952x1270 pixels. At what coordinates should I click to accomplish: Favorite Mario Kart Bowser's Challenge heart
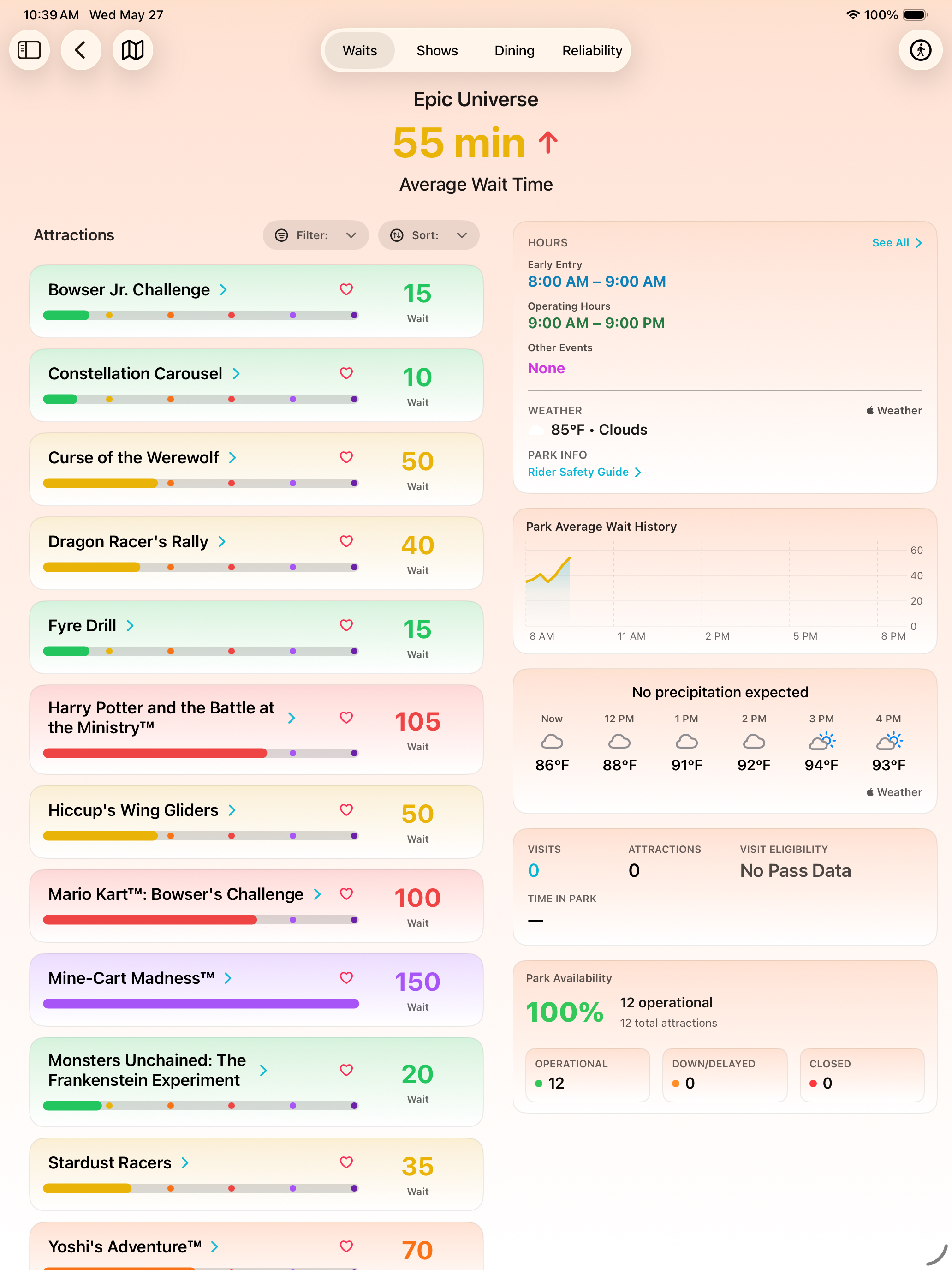pyautogui.click(x=346, y=894)
